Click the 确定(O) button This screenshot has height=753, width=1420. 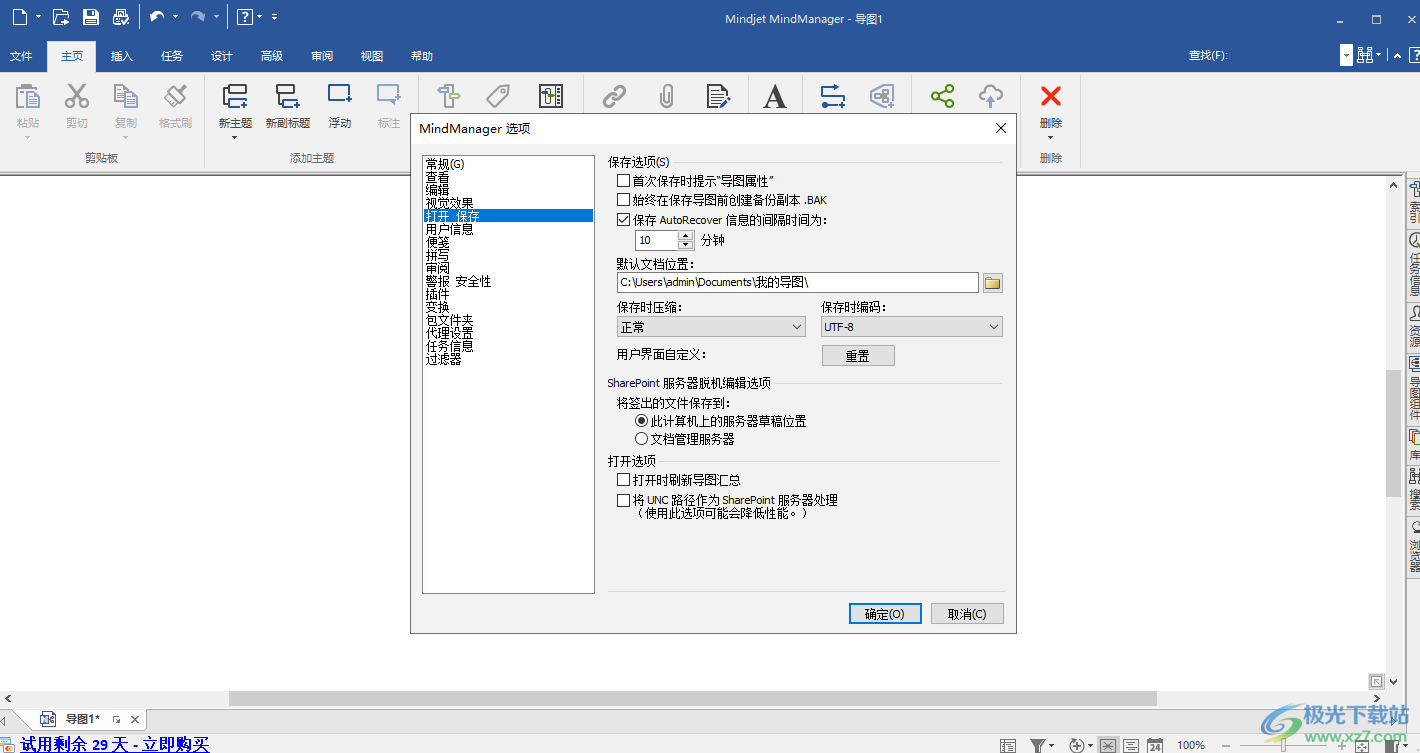click(885, 614)
